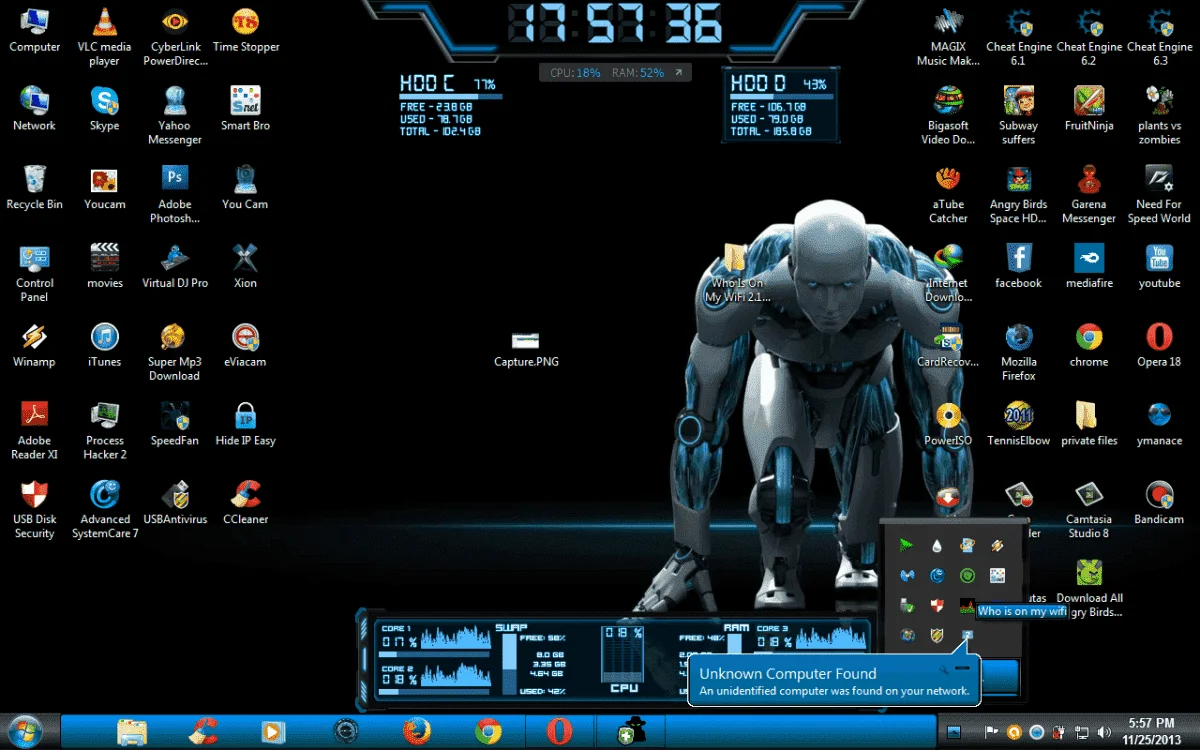Open Chrome from the taskbar

pos(488,732)
